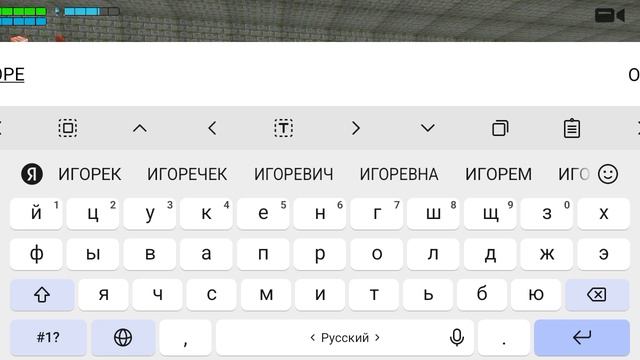Image resolution: width=640 pixels, height=360 pixels.
Task: Tap the и key
Action: pos(320,294)
